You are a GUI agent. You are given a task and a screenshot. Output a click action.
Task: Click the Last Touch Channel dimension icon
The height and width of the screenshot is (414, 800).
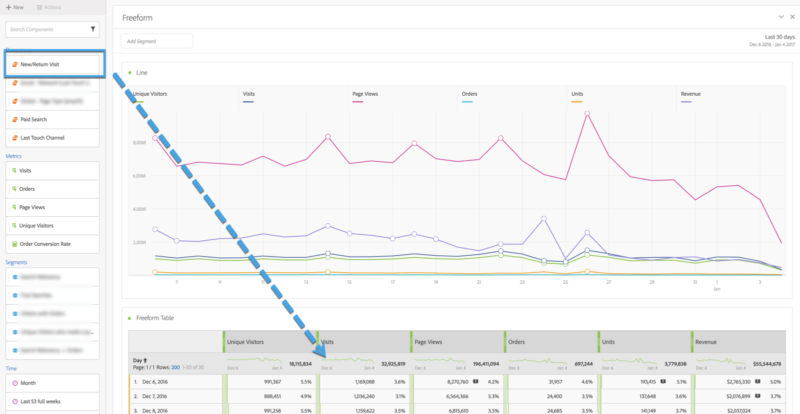click(x=15, y=138)
